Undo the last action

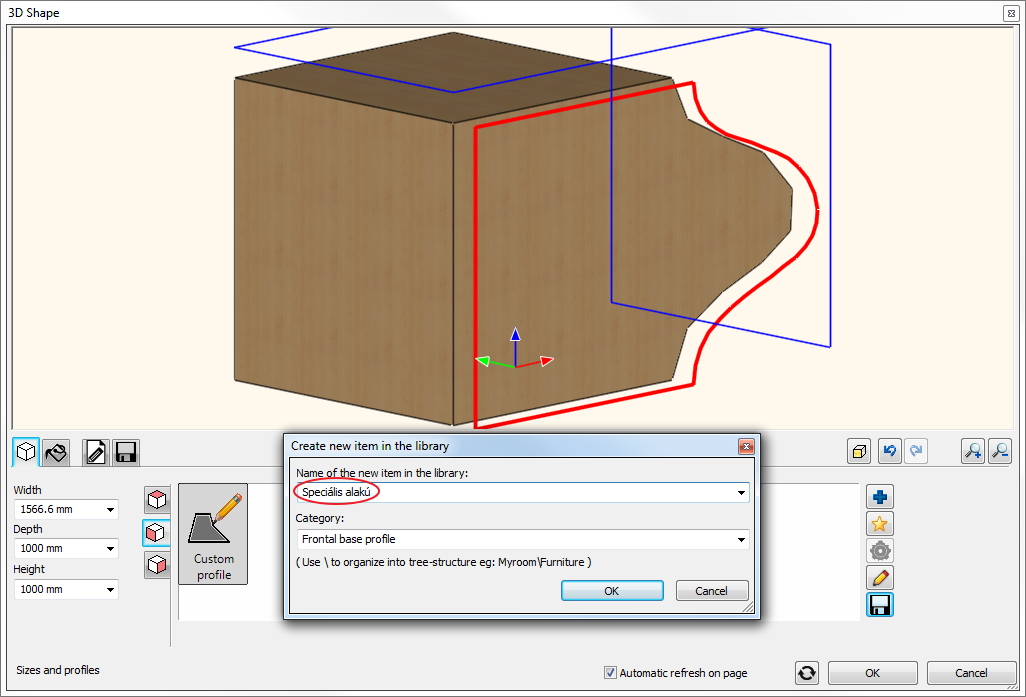pos(890,451)
